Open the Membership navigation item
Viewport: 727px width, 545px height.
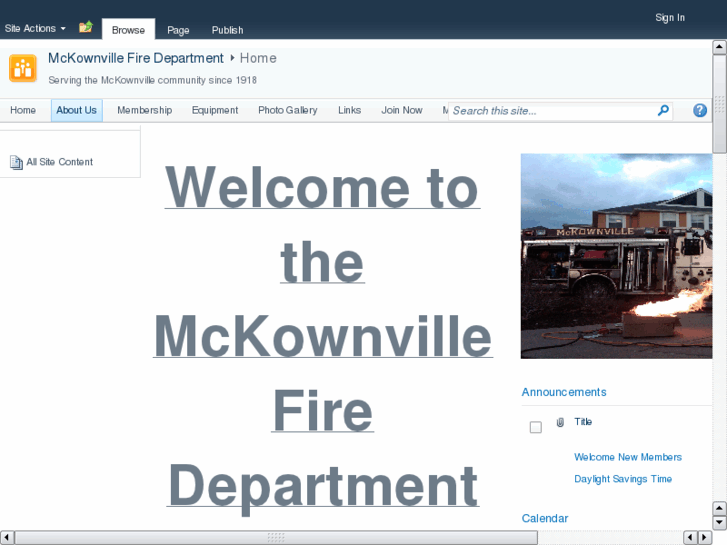(145, 110)
